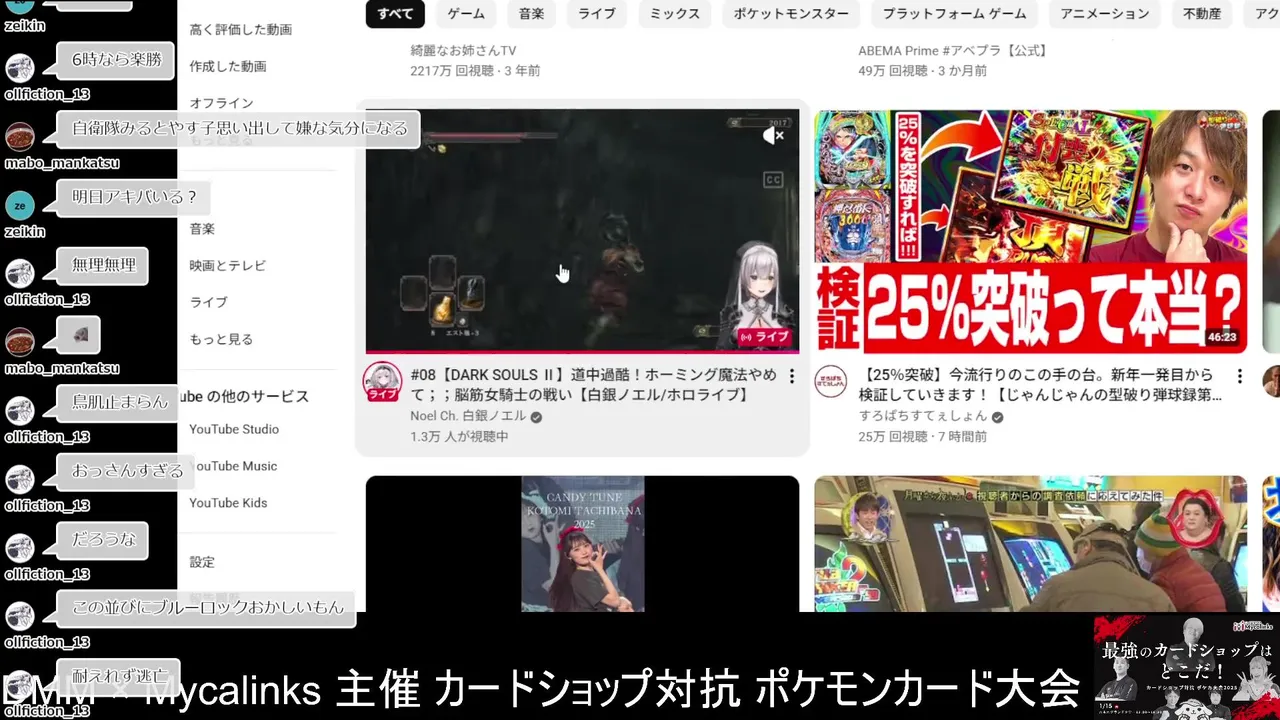
Task: Open 映画とテレビ in sidebar
Action: 228,266
